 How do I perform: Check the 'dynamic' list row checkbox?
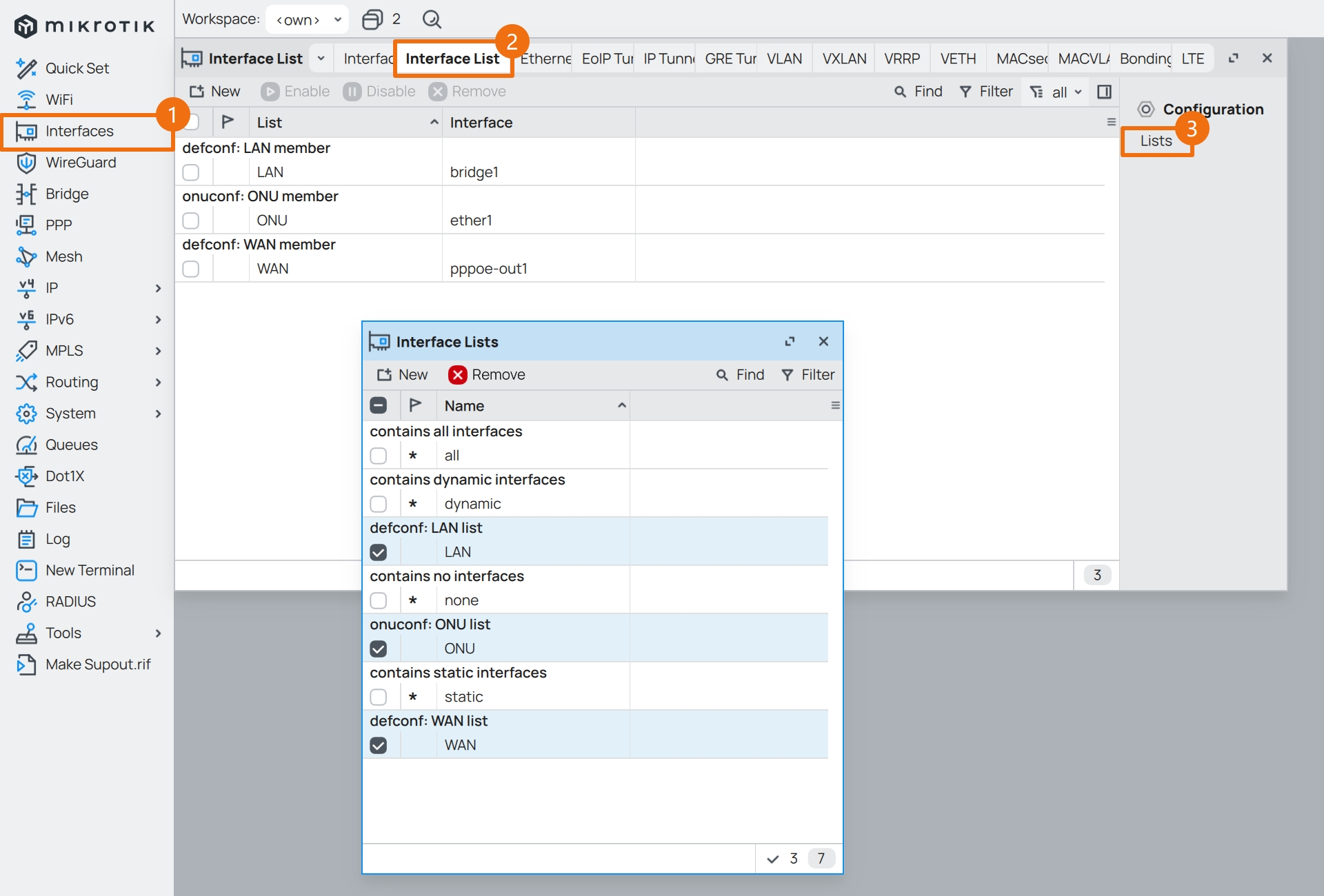pos(379,504)
